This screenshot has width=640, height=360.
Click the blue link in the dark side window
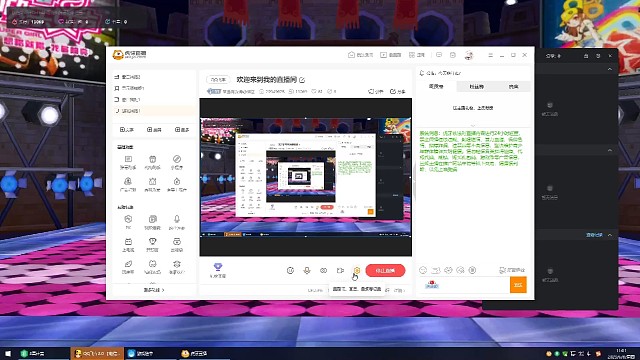pos(594,235)
